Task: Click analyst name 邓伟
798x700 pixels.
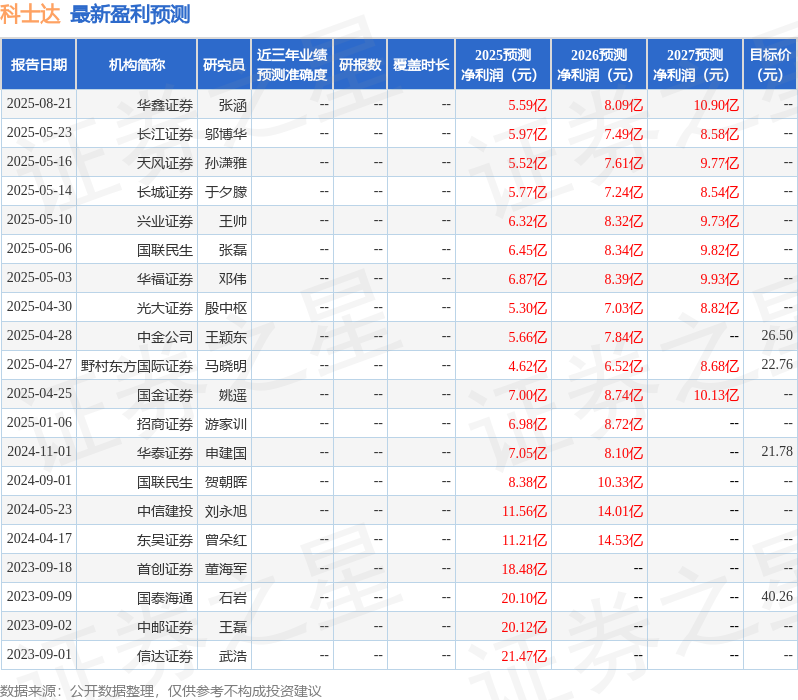Action: click(x=233, y=279)
